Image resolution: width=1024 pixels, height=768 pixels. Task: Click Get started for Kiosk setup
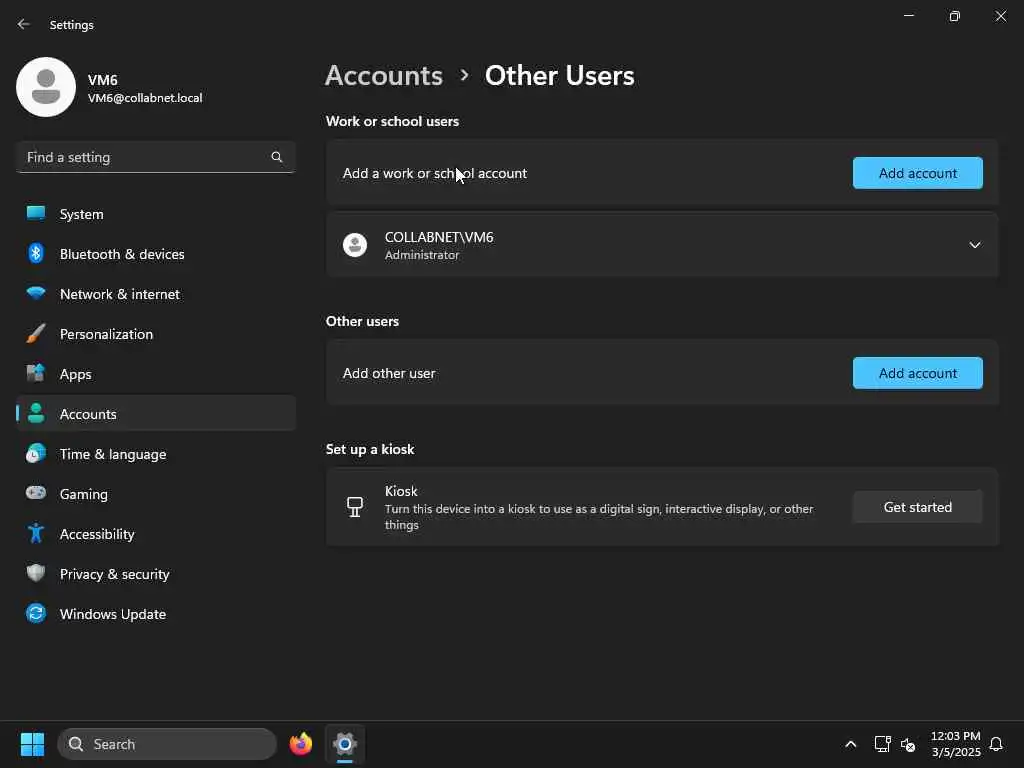click(x=918, y=507)
